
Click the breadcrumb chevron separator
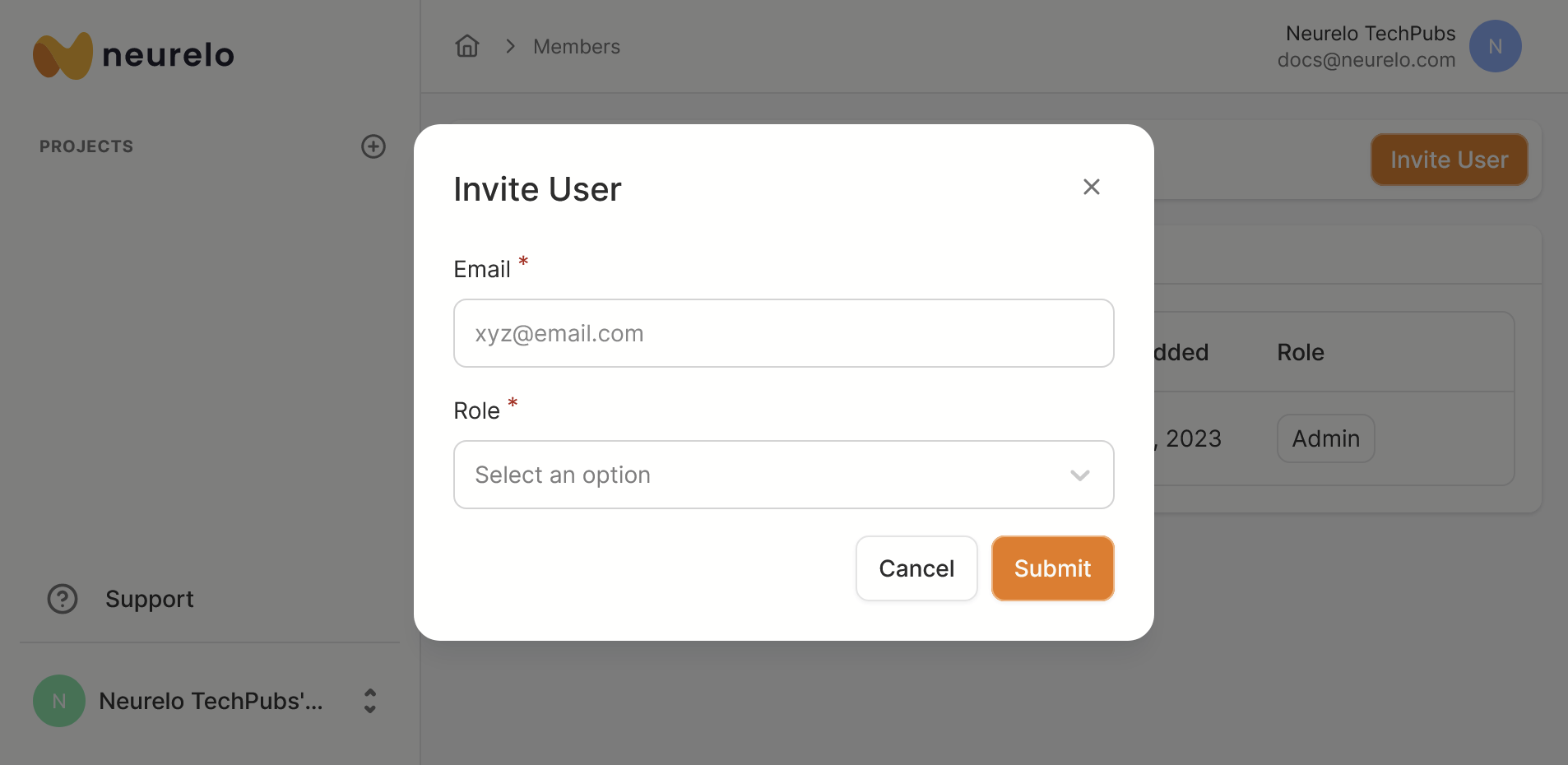[x=511, y=46]
